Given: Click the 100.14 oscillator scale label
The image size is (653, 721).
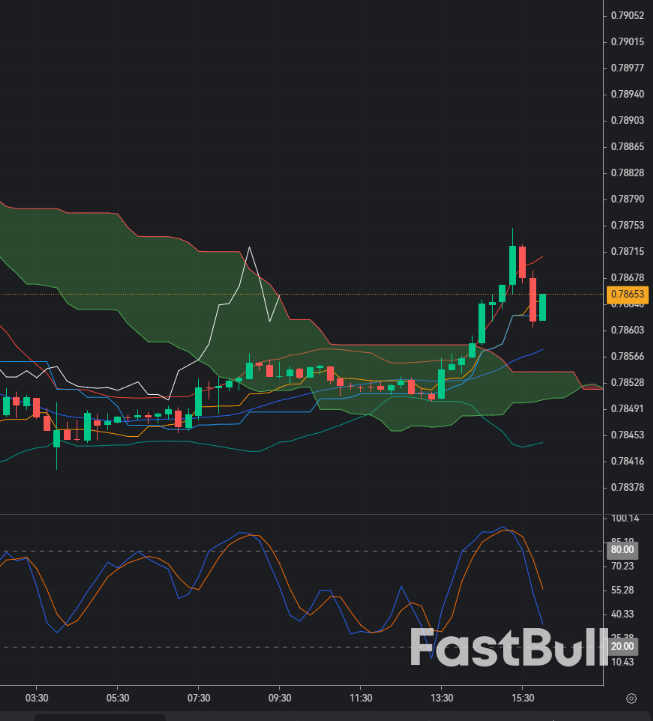Looking at the screenshot, I should (625, 518).
